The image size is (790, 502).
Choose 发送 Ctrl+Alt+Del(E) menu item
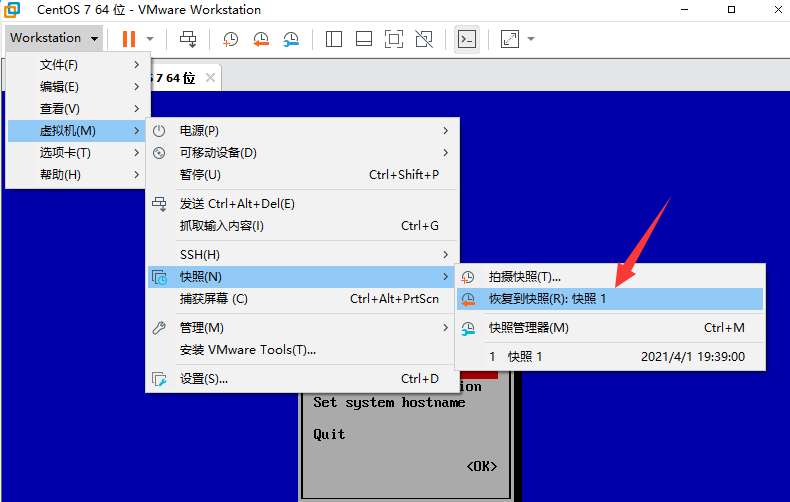click(302, 204)
